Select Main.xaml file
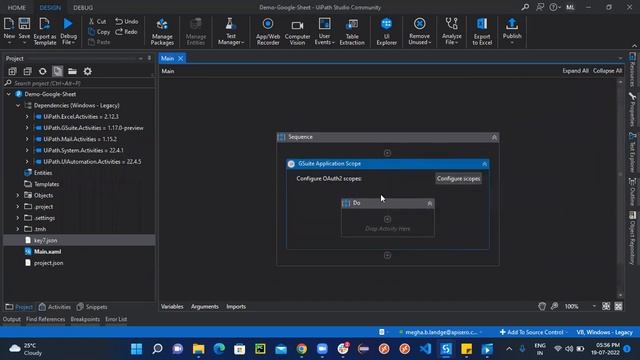 (x=47, y=251)
